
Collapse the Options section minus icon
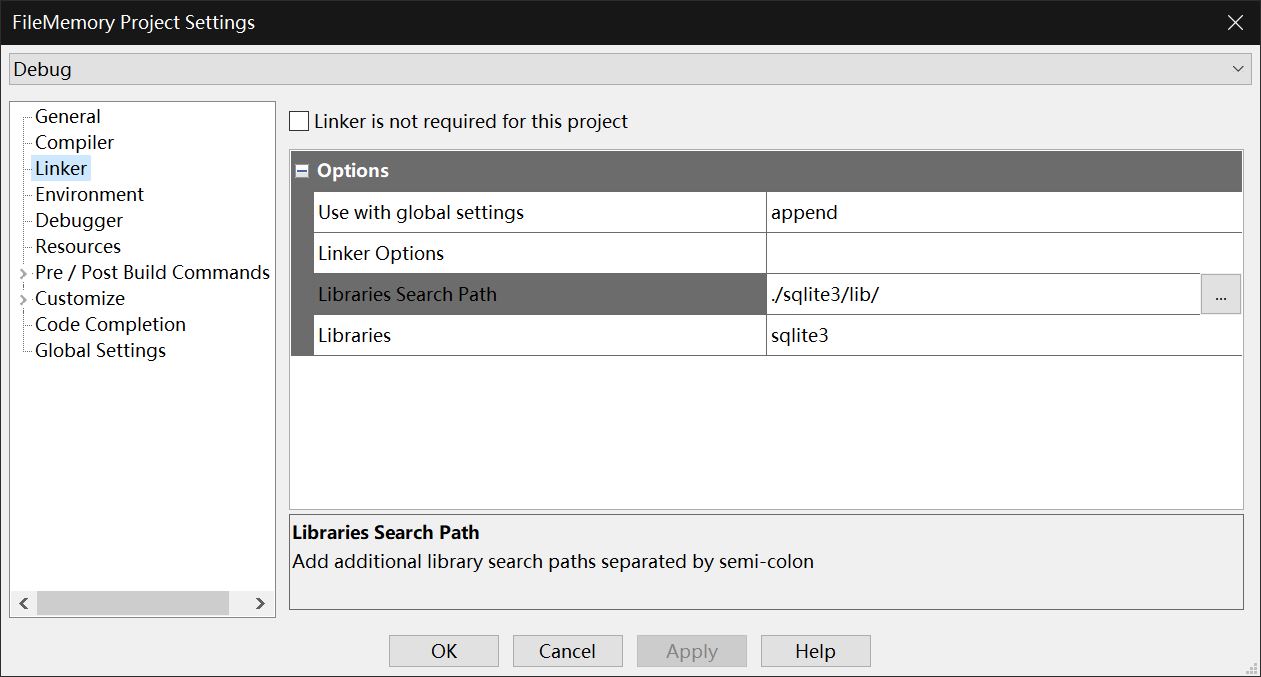[x=302, y=171]
